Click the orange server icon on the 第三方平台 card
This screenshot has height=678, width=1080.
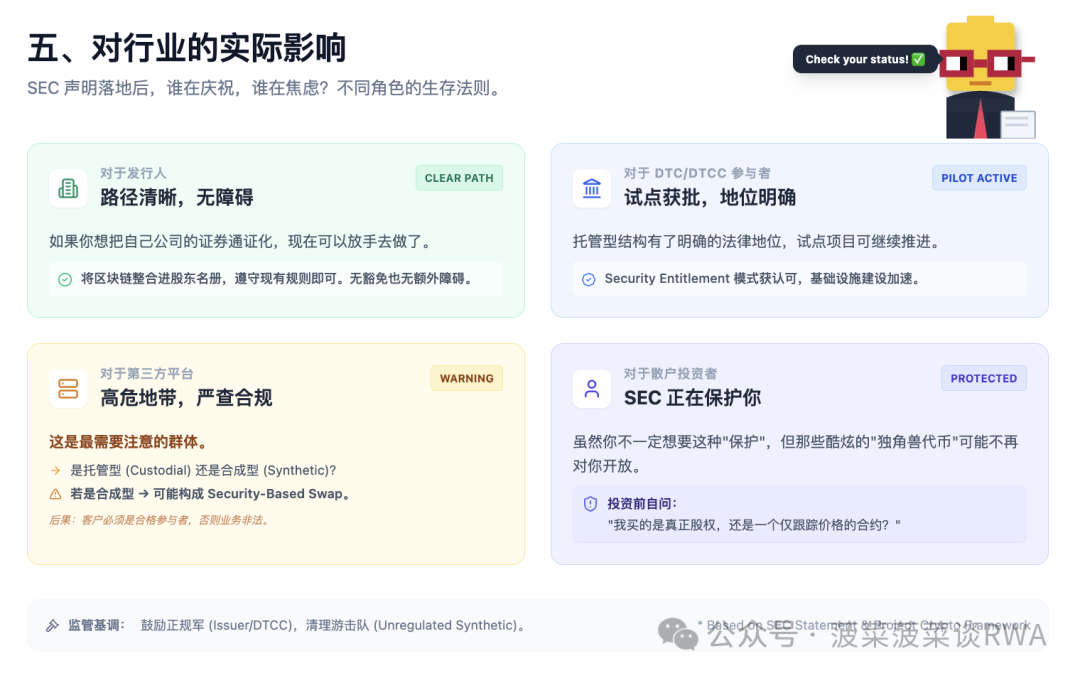[x=68, y=388]
